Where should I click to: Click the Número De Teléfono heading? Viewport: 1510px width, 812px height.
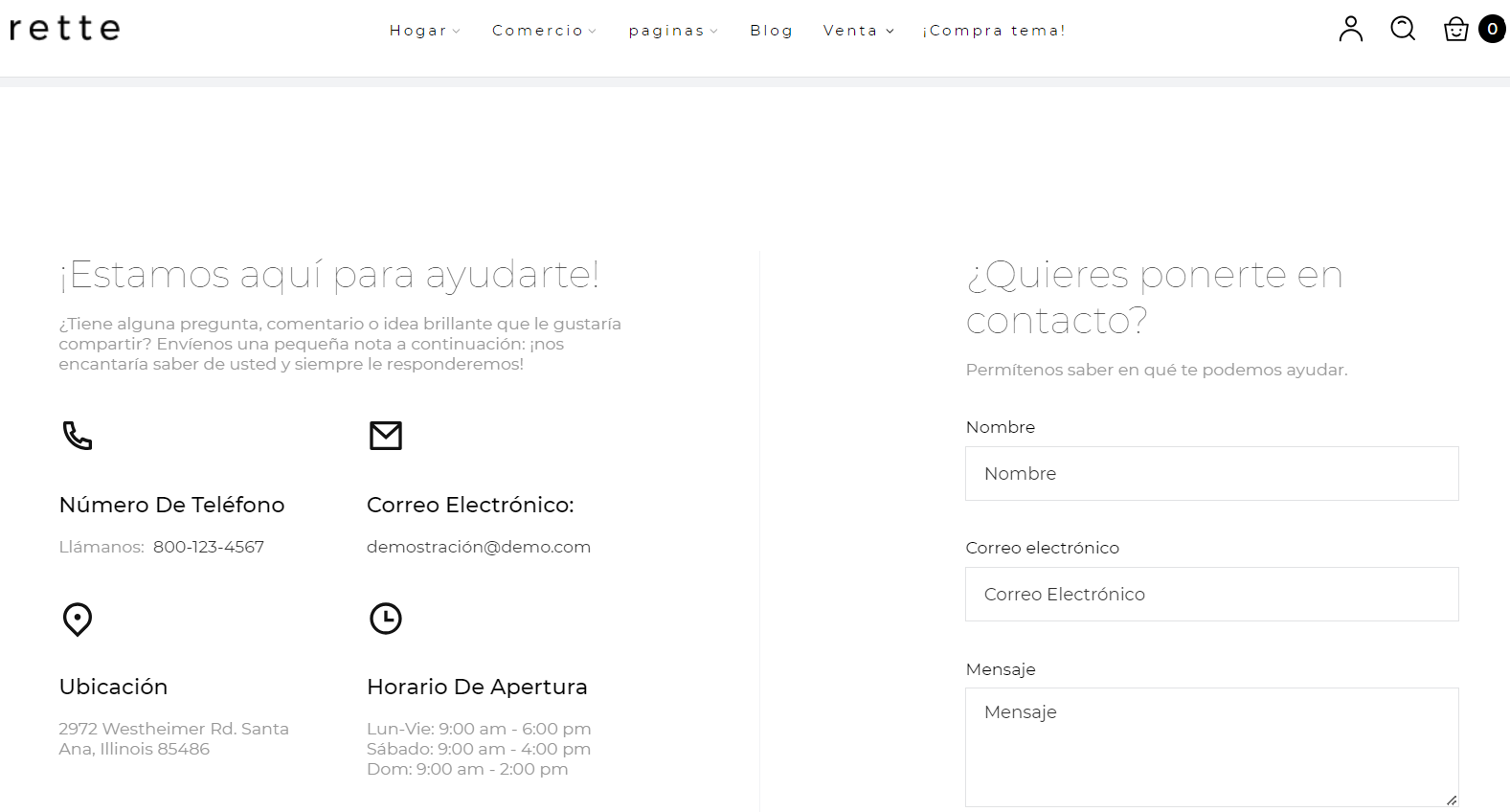[172, 505]
